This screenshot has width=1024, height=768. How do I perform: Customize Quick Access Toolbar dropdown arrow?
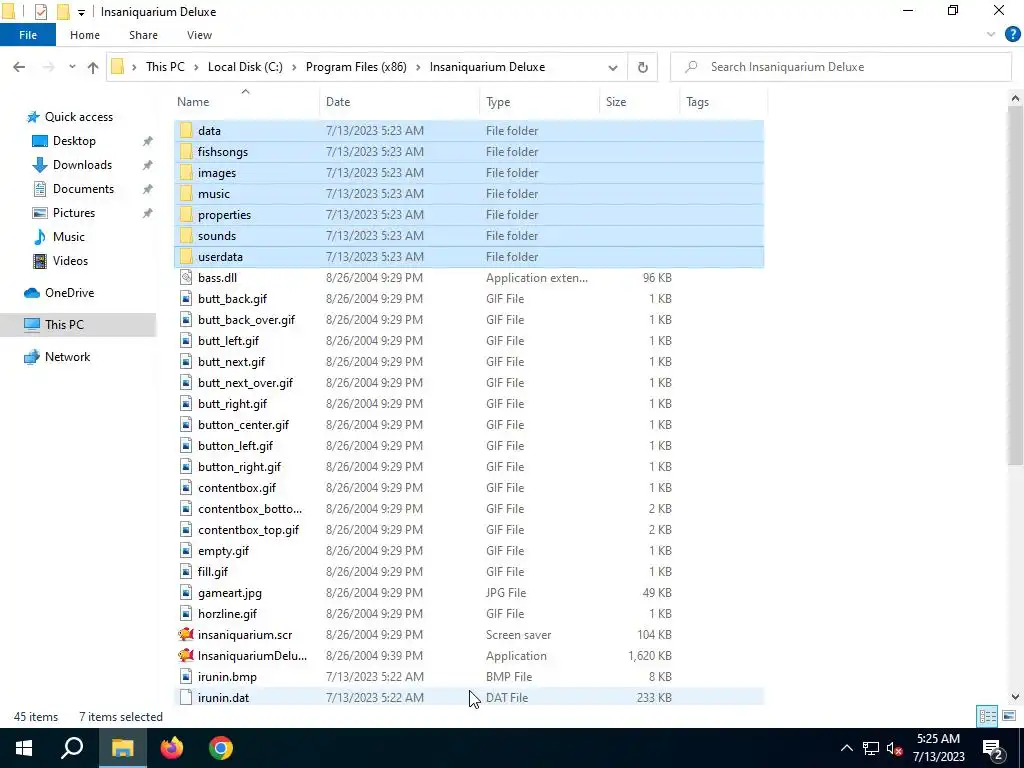click(x=81, y=12)
